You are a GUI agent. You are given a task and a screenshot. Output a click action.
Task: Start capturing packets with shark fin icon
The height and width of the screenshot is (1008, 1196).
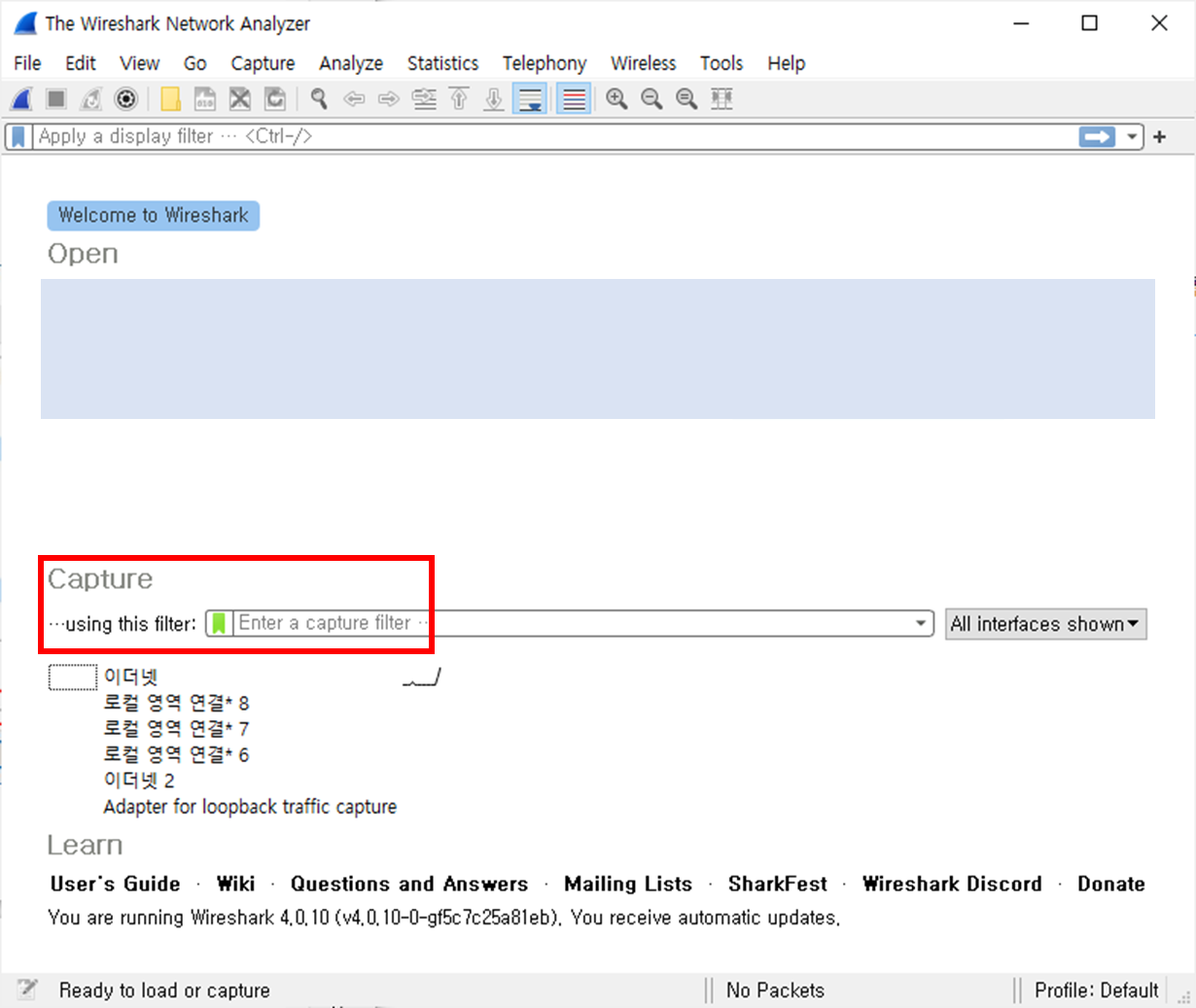21,98
